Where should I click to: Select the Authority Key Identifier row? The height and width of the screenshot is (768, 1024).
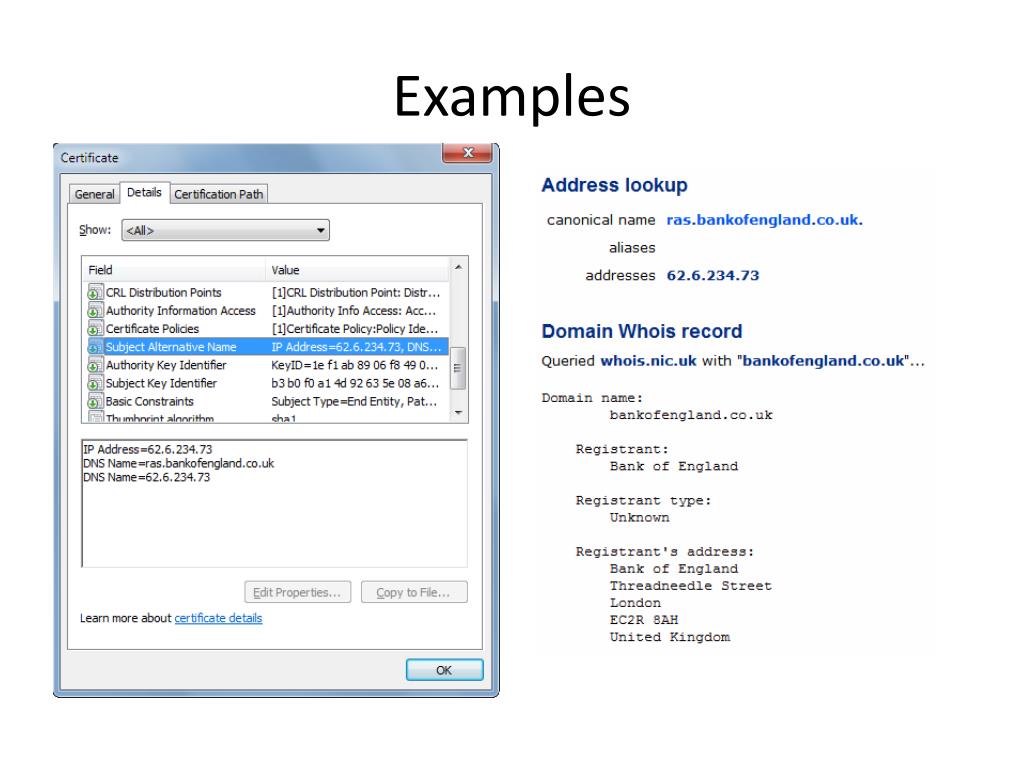coord(266,365)
